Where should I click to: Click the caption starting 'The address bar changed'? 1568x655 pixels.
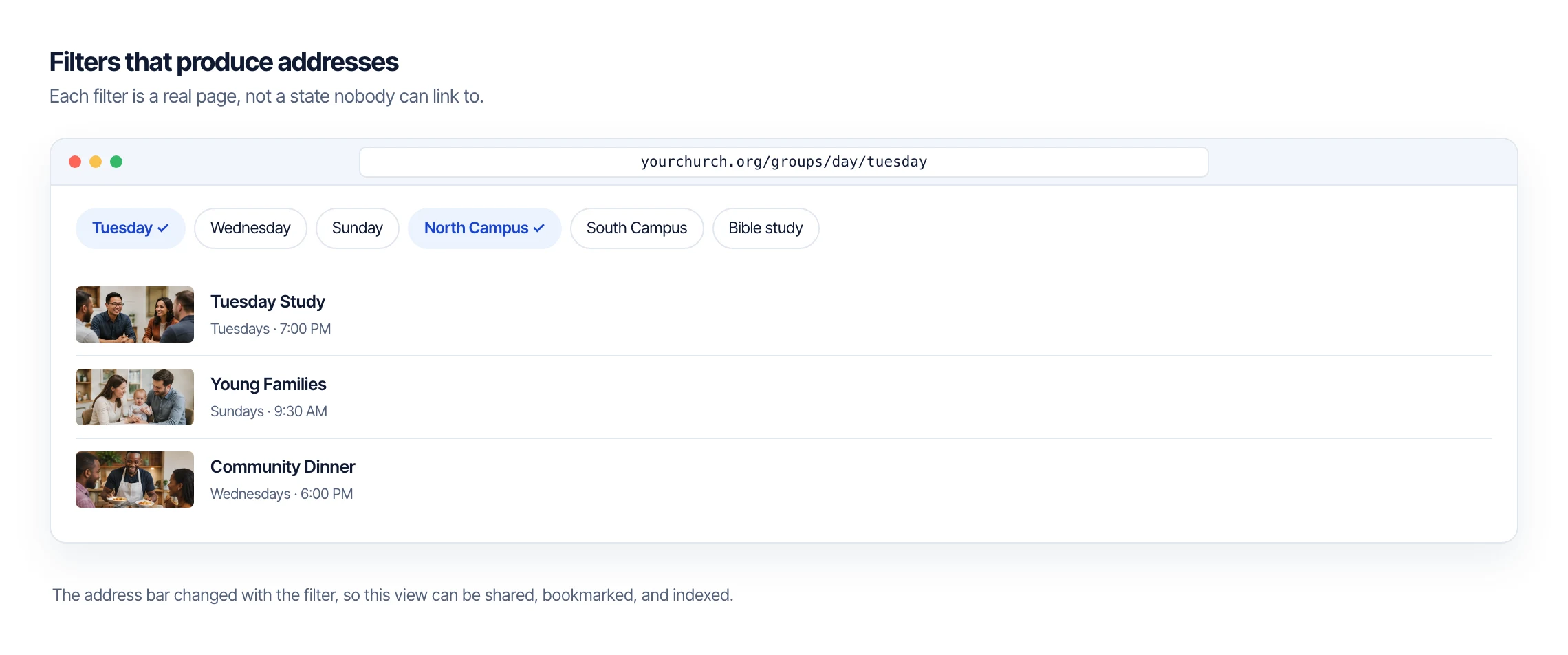[x=393, y=595]
